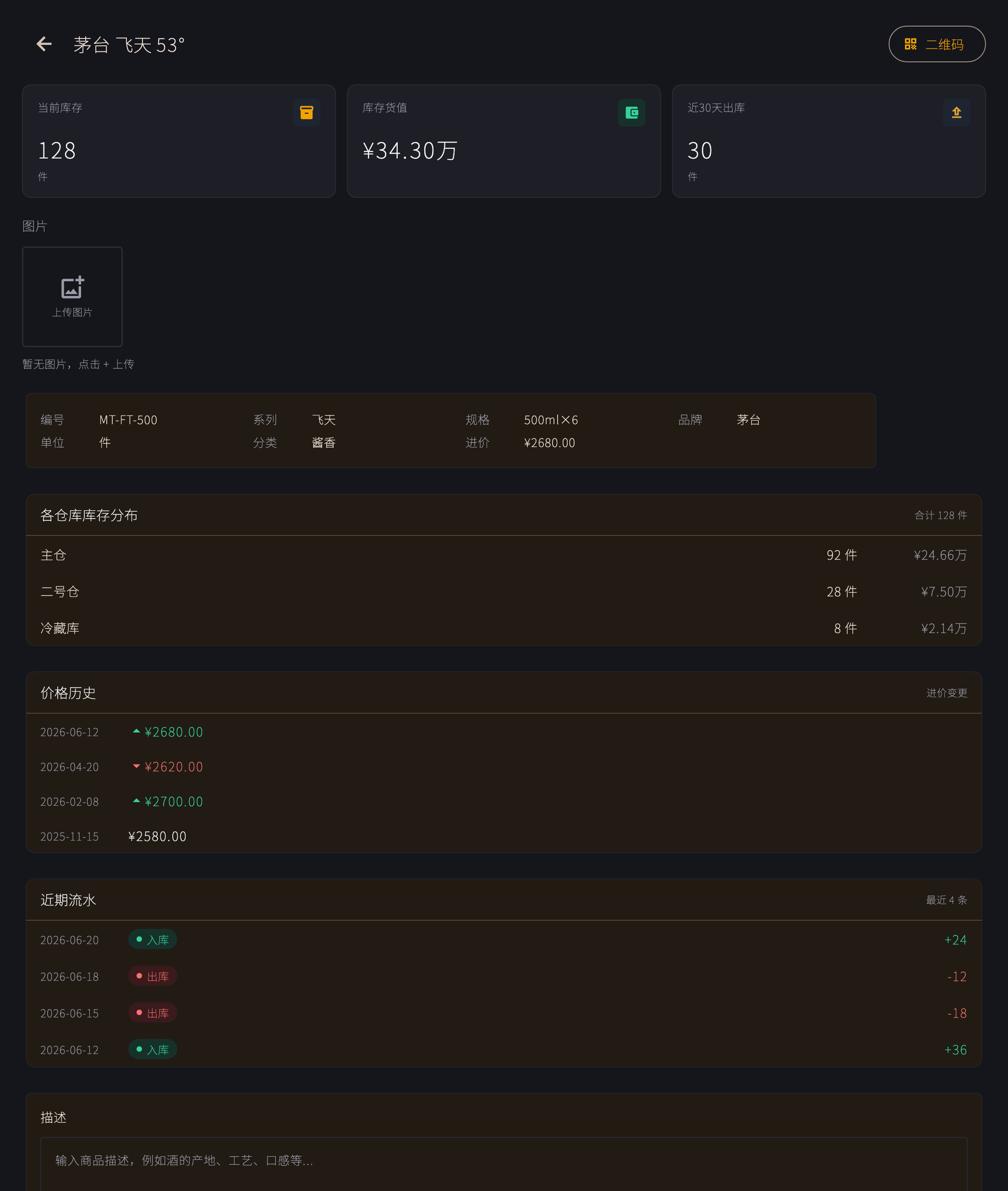
Task: Focus the 描述 description text field
Action: point(504,1164)
